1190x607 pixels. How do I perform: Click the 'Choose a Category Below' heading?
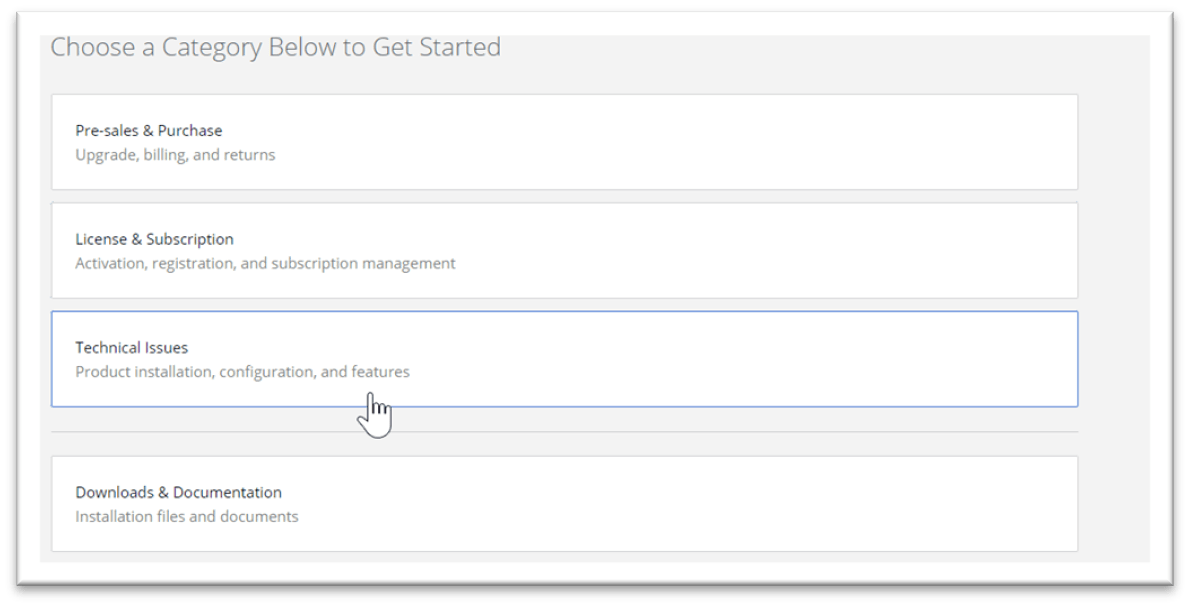click(277, 46)
